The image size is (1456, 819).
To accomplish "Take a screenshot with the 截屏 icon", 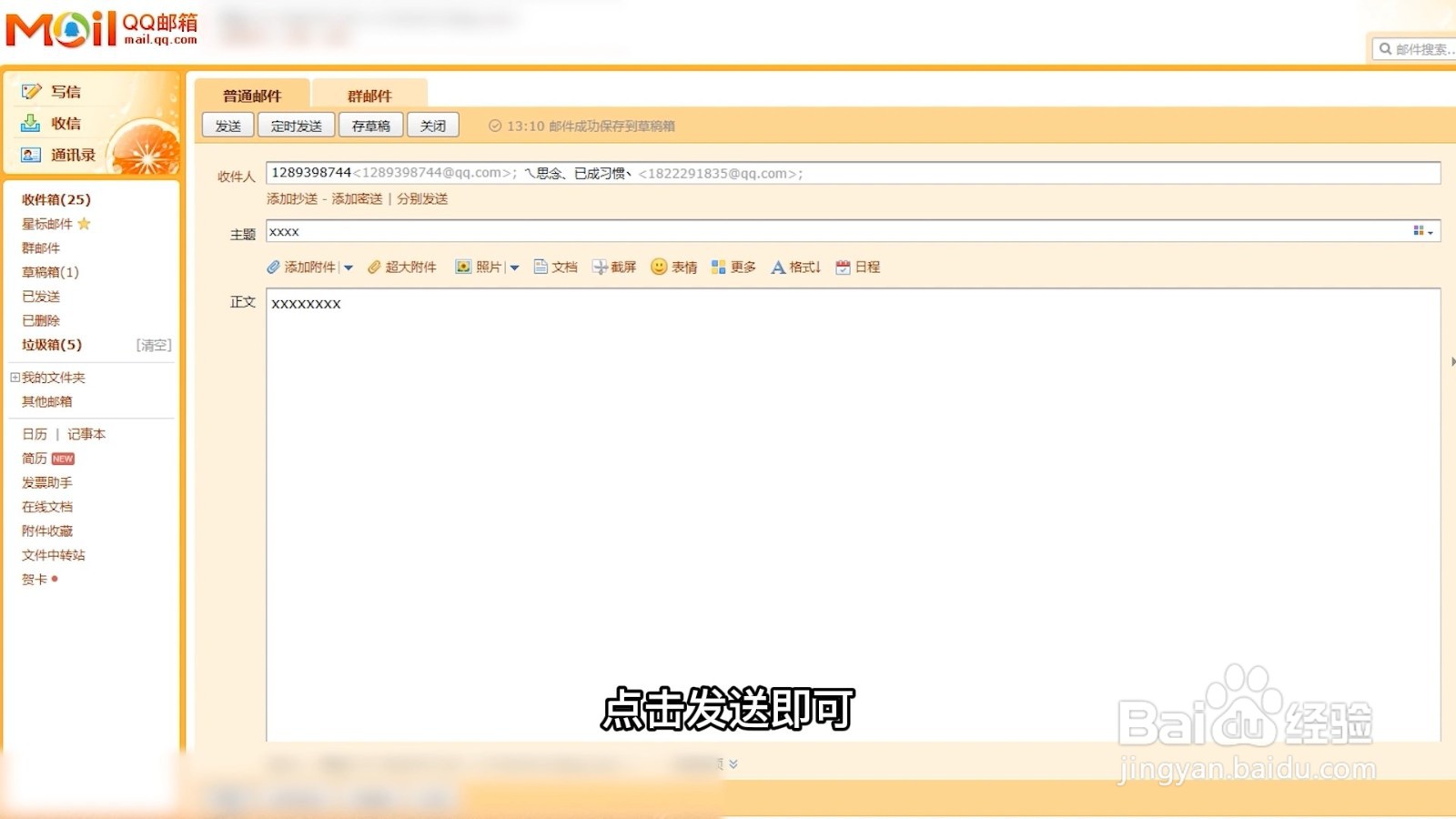I will 600,267.
